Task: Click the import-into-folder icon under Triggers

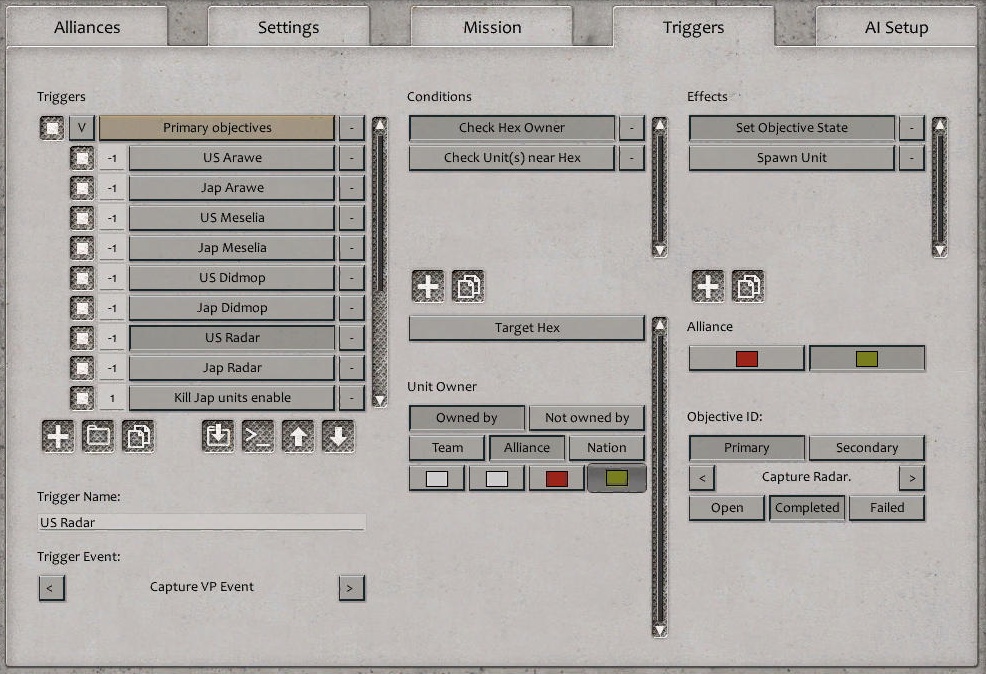Action: tap(218, 437)
